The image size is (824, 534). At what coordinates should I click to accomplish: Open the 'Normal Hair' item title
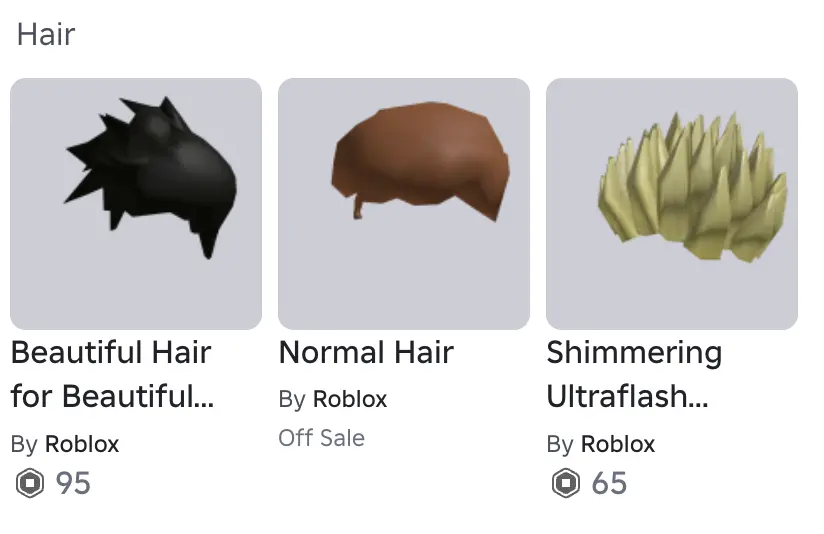point(366,352)
